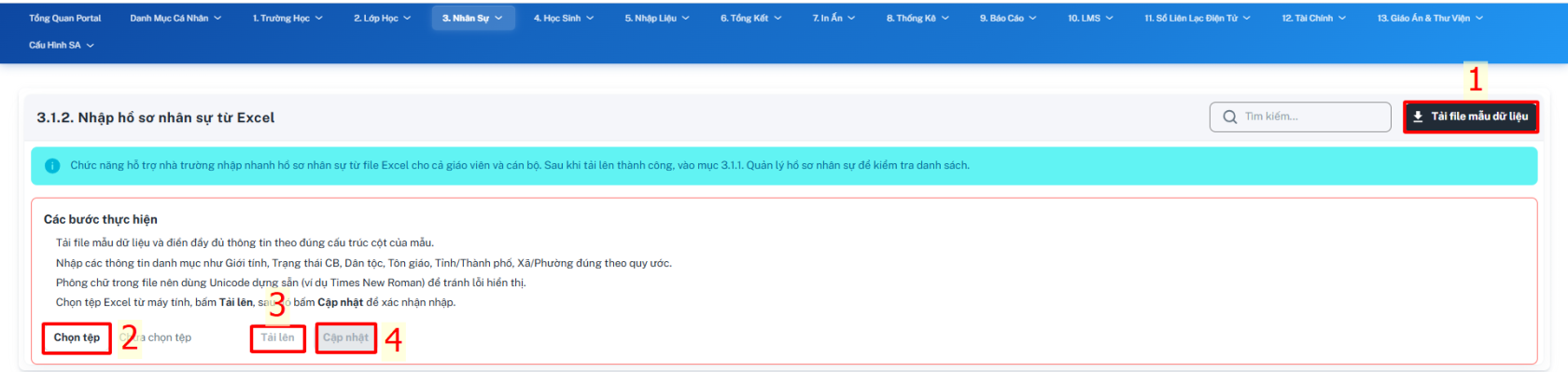1568x372 pixels.
Task: Click the banner text Chức năng hỗ trợ nhà trường
Action: tap(520, 165)
